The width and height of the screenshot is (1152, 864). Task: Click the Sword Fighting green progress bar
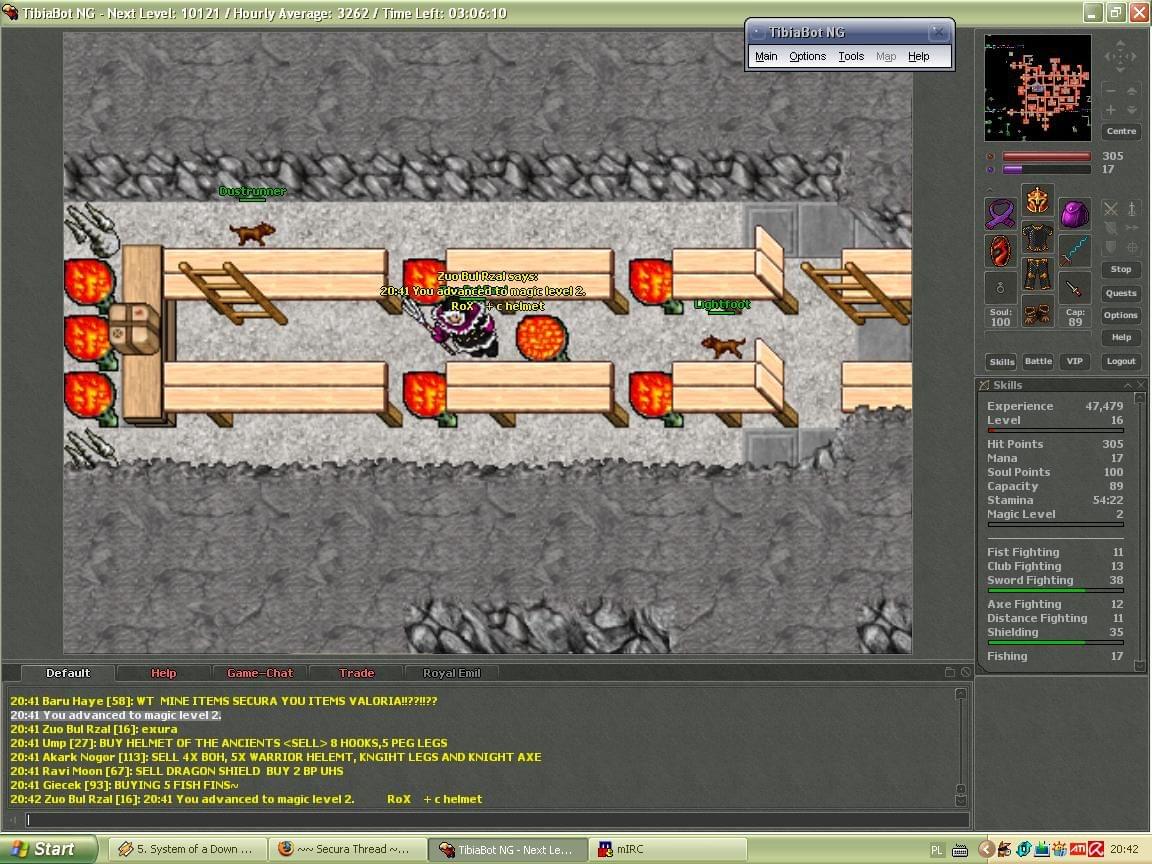pos(1056,590)
